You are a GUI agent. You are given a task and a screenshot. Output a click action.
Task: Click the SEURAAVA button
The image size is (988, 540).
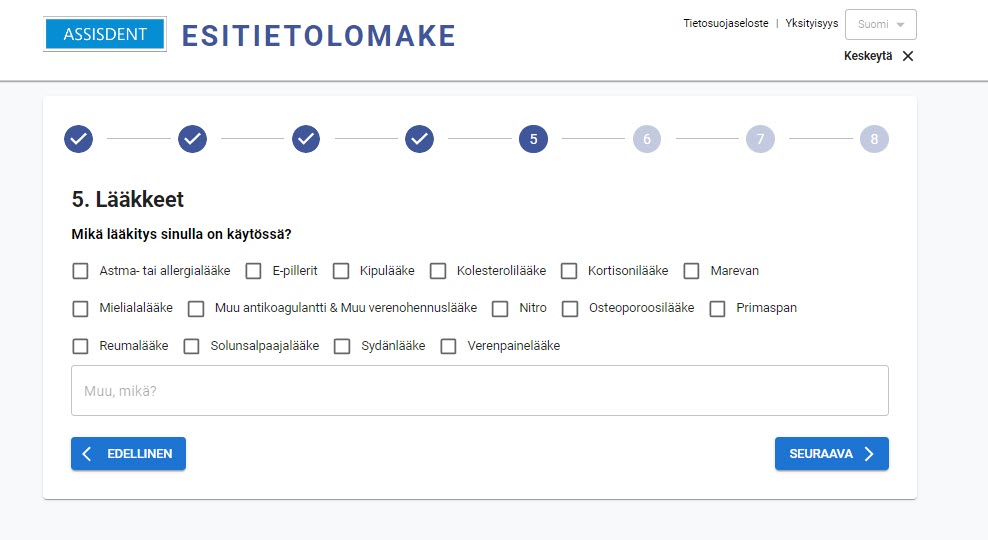(x=832, y=454)
